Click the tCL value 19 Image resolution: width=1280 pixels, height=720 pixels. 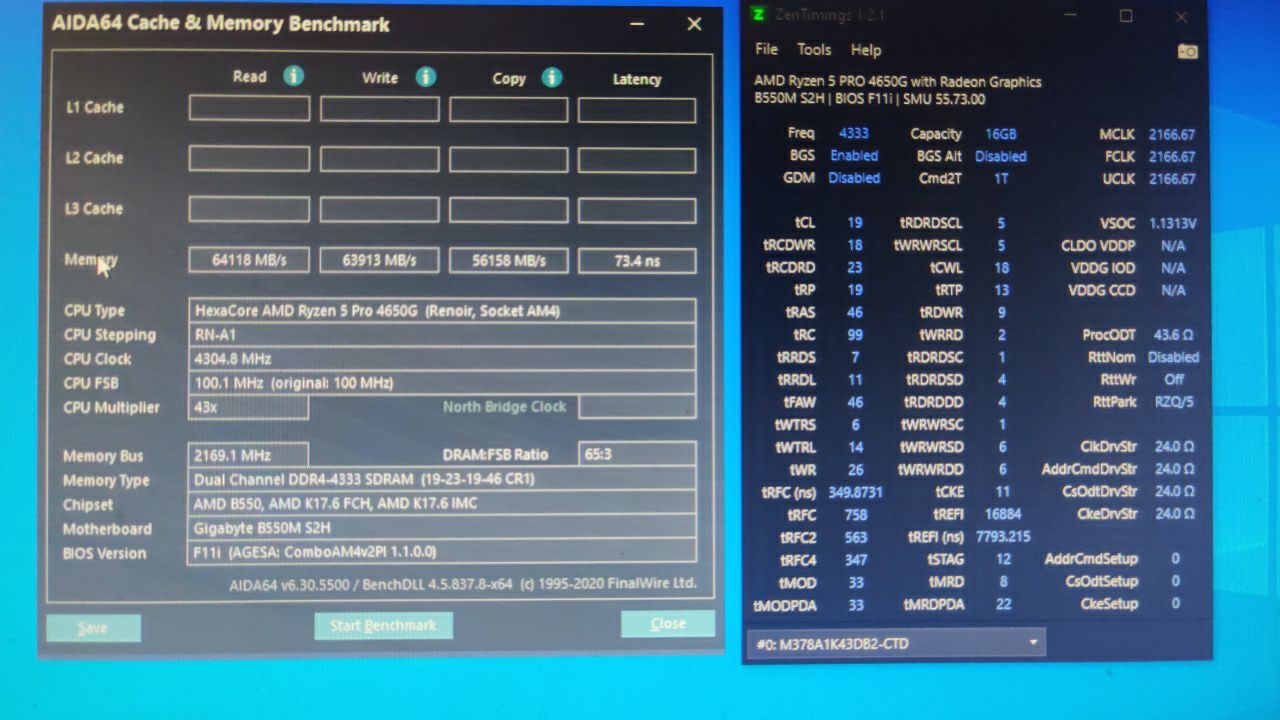click(855, 223)
